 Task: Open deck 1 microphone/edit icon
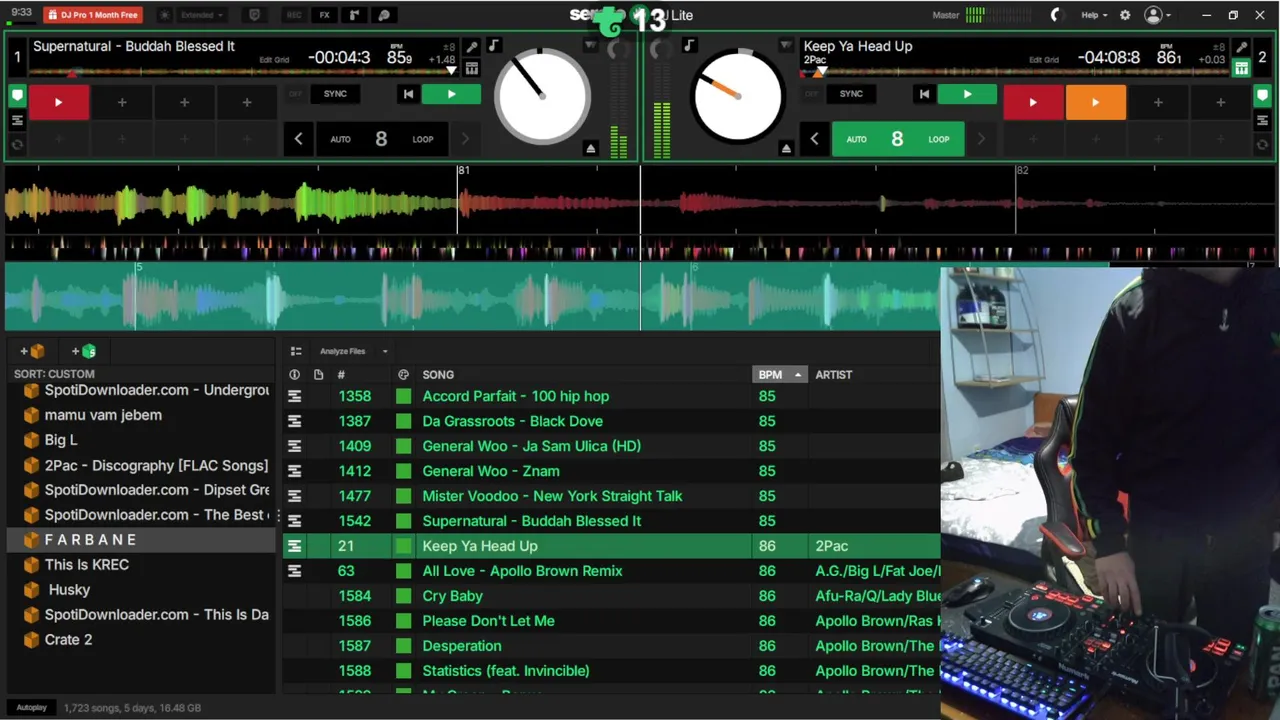tap(471, 47)
